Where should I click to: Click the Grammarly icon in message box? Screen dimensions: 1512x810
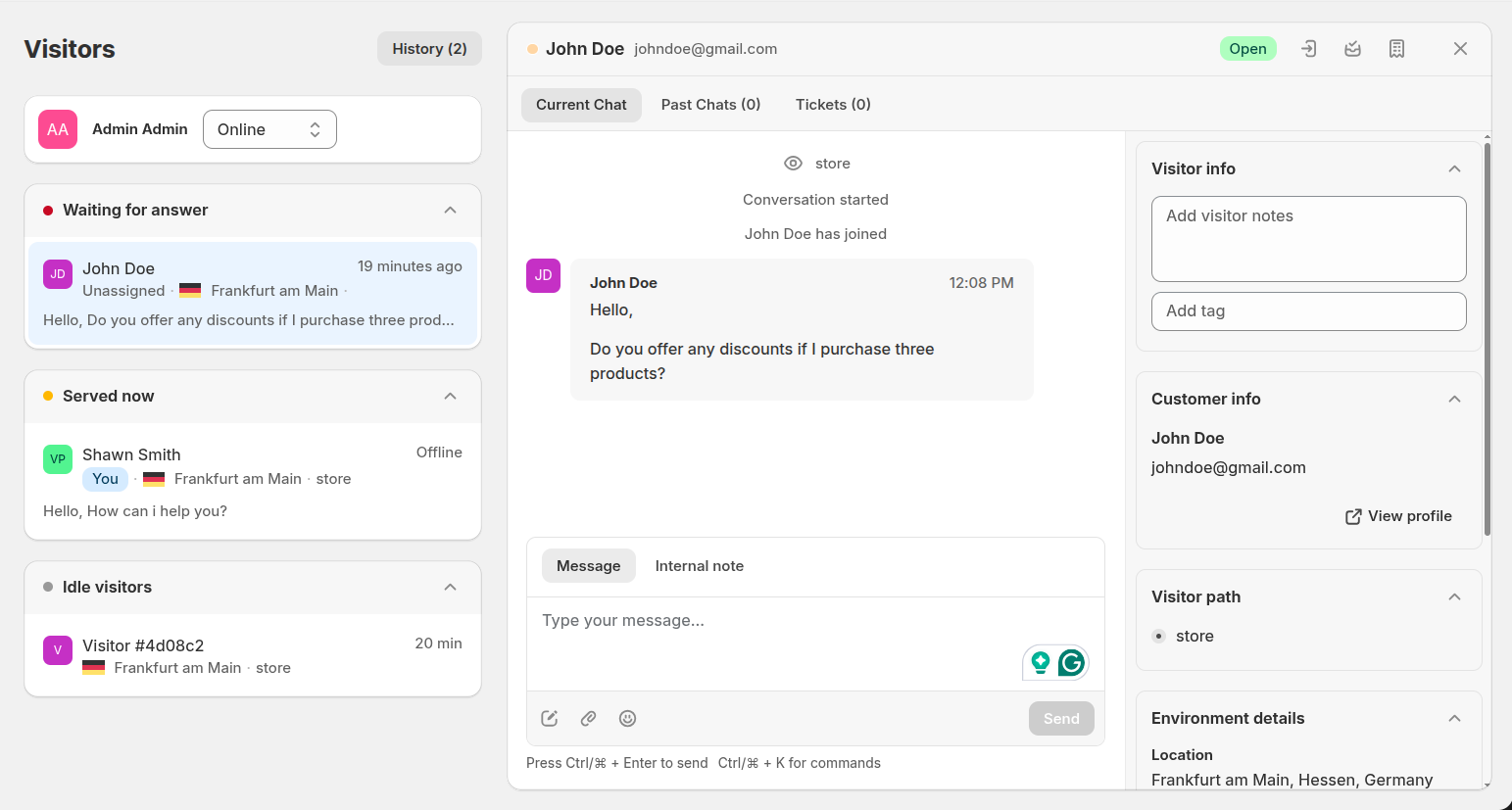tap(1071, 663)
